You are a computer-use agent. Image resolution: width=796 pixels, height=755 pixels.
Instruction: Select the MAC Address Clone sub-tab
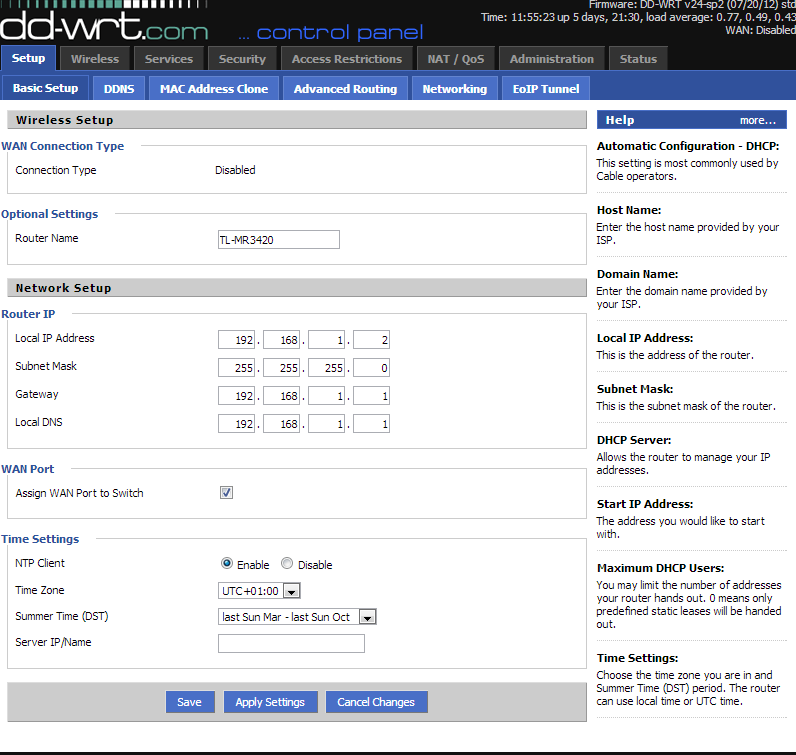(214, 89)
